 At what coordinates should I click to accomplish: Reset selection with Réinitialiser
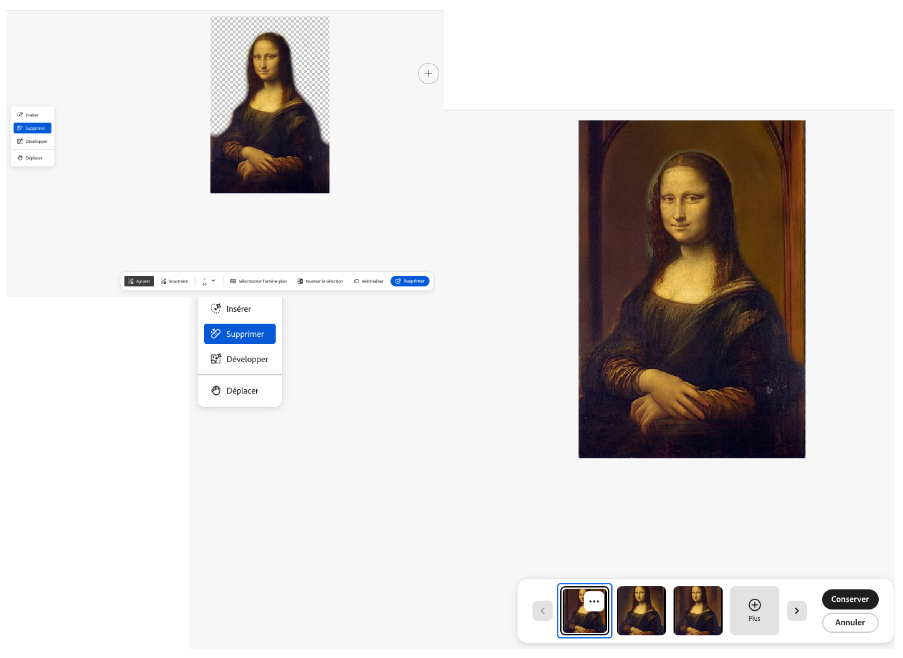point(368,281)
